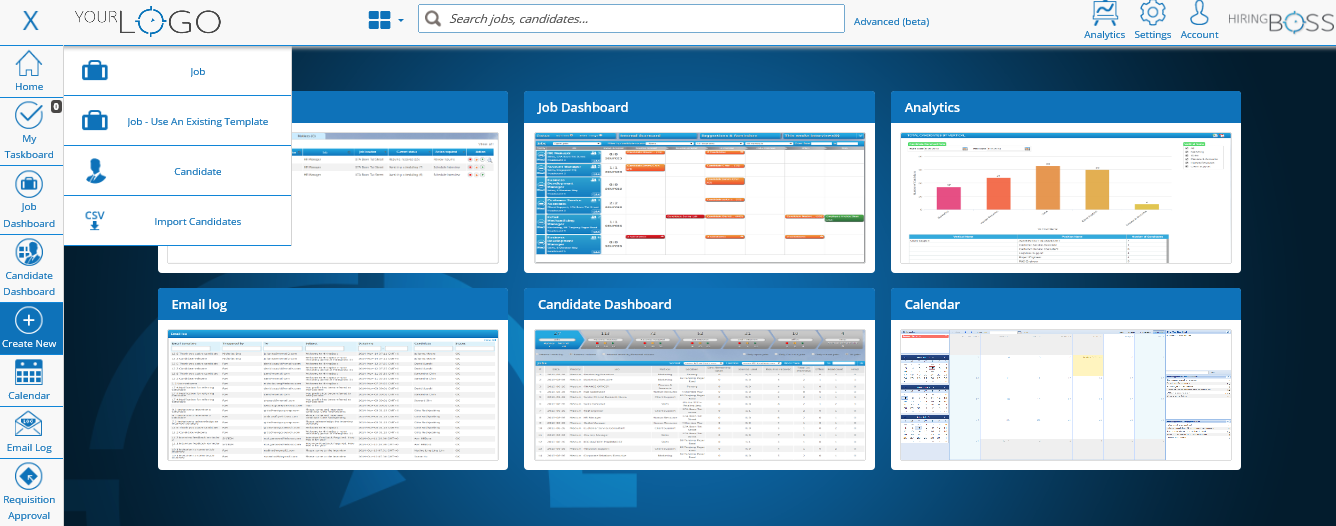Open Advanced (beta) search link
This screenshot has height=526, width=1336.
tap(891, 22)
